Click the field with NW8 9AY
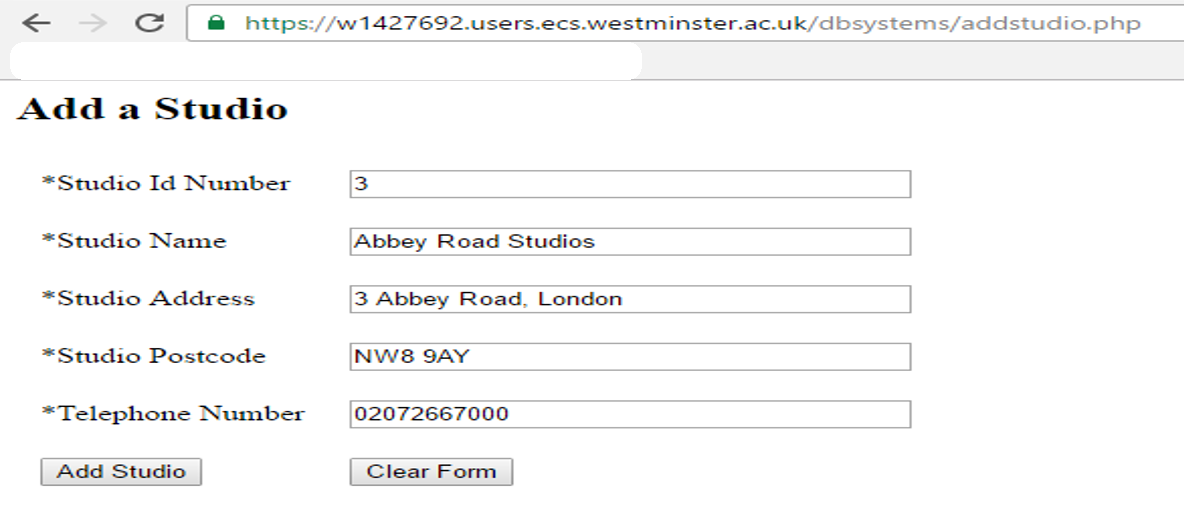The height and width of the screenshot is (518, 1189). (630, 356)
